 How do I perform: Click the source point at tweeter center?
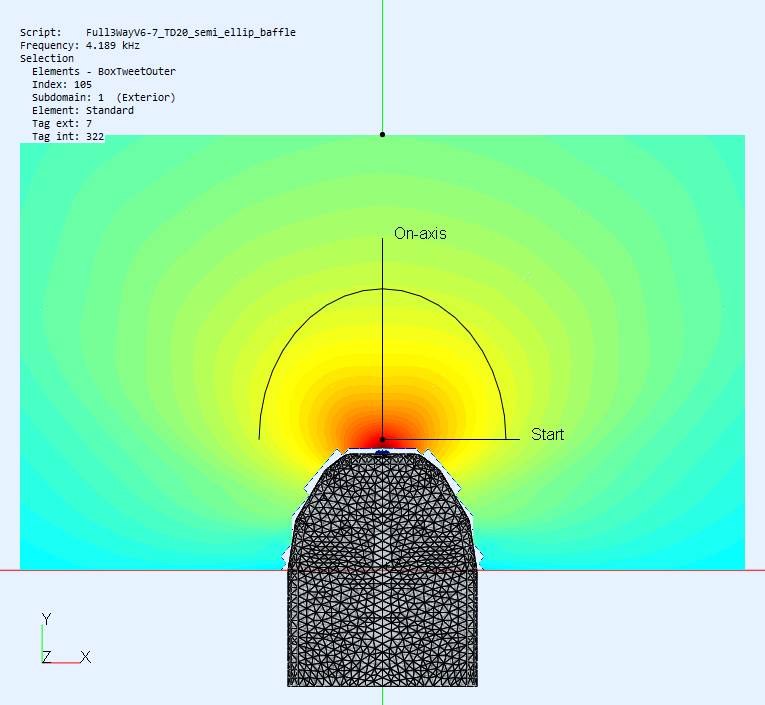[x=382, y=440]
